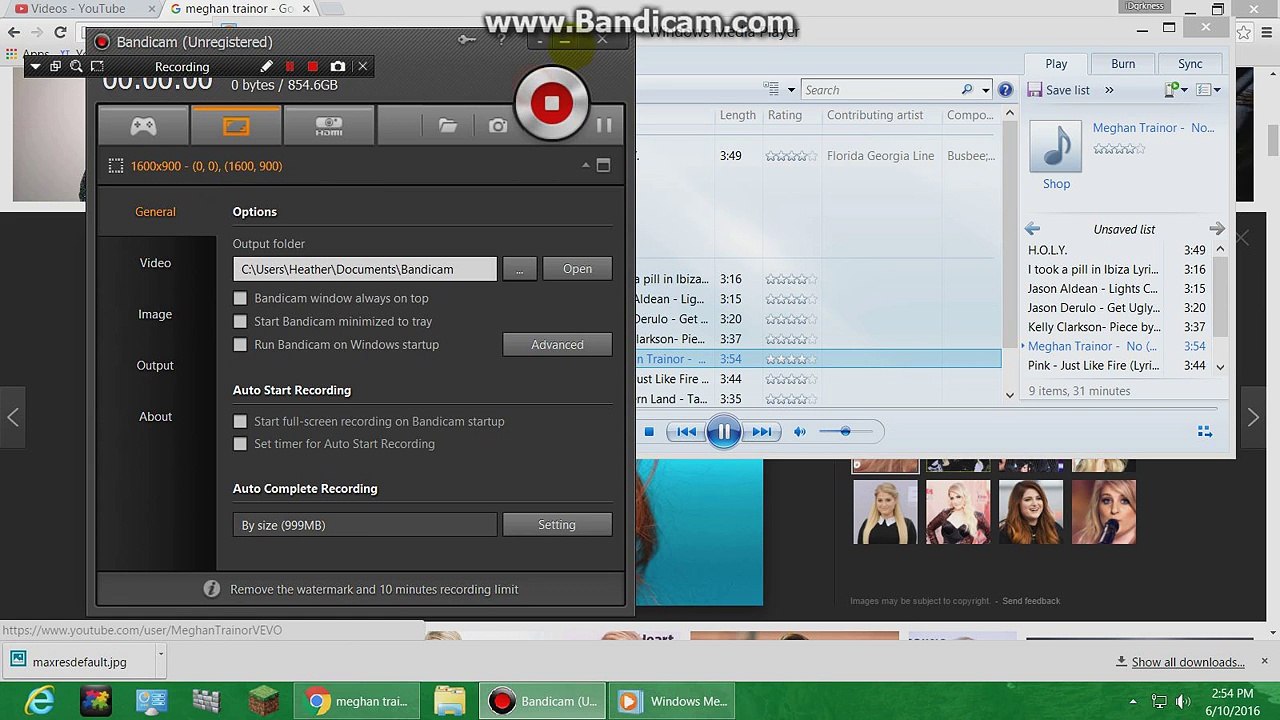
Task: Click the red pause icon on recording bar
Action: coord(290,67)
